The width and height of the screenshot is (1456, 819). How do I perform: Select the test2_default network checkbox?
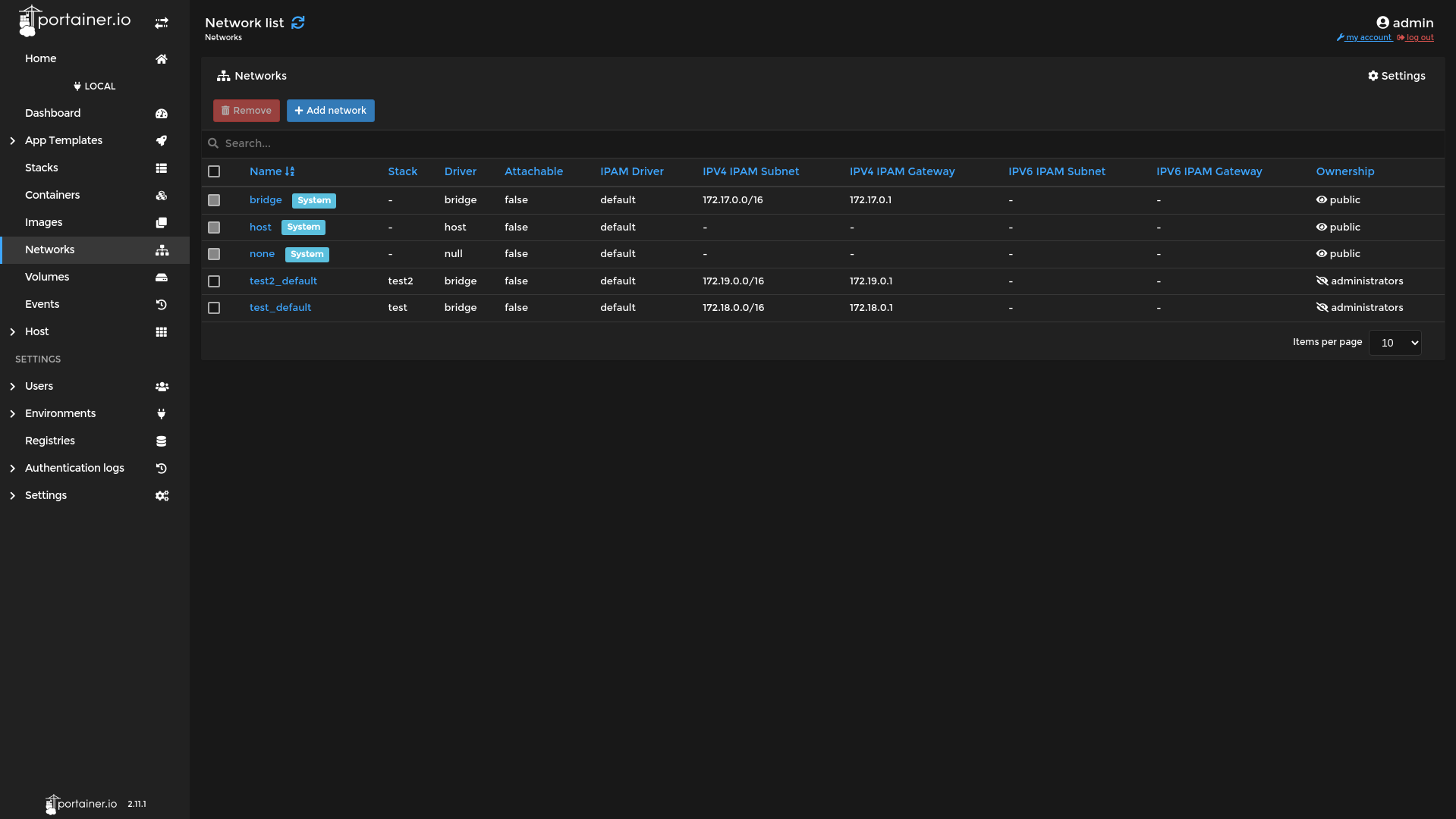point(214,281)
